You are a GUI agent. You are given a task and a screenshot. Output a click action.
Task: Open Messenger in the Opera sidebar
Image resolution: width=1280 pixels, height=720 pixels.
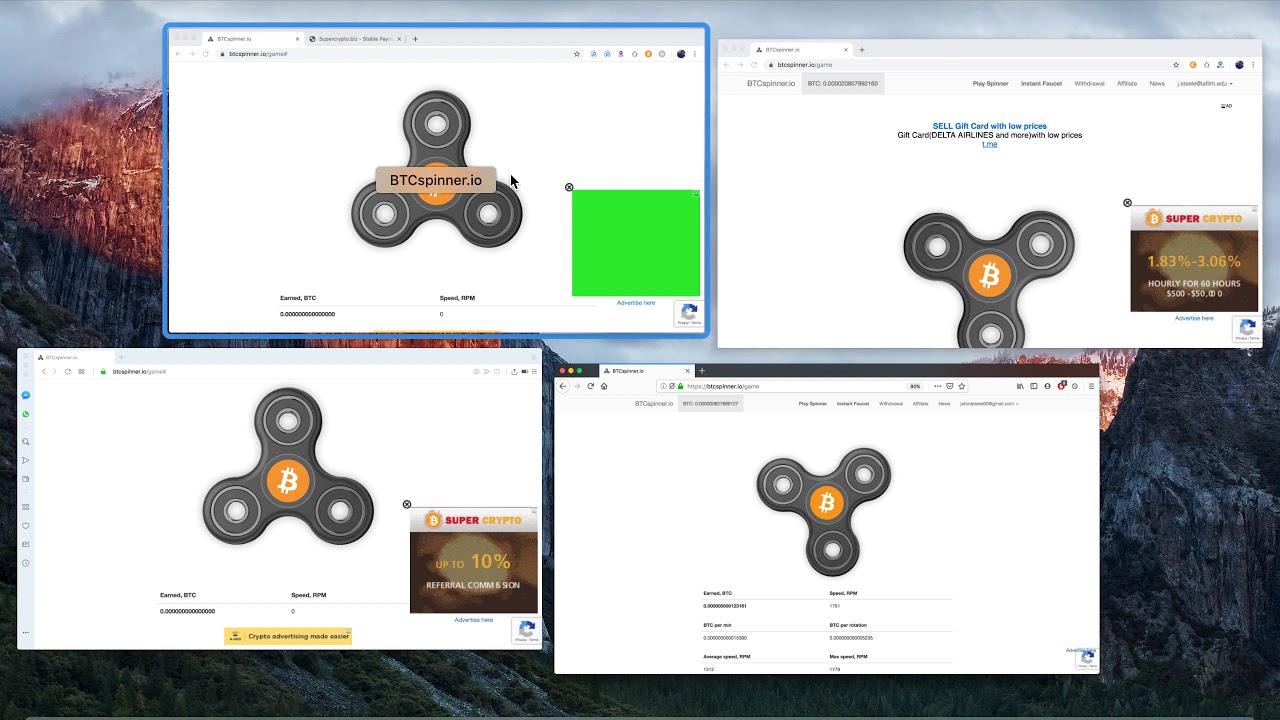[x=26, y=395]
